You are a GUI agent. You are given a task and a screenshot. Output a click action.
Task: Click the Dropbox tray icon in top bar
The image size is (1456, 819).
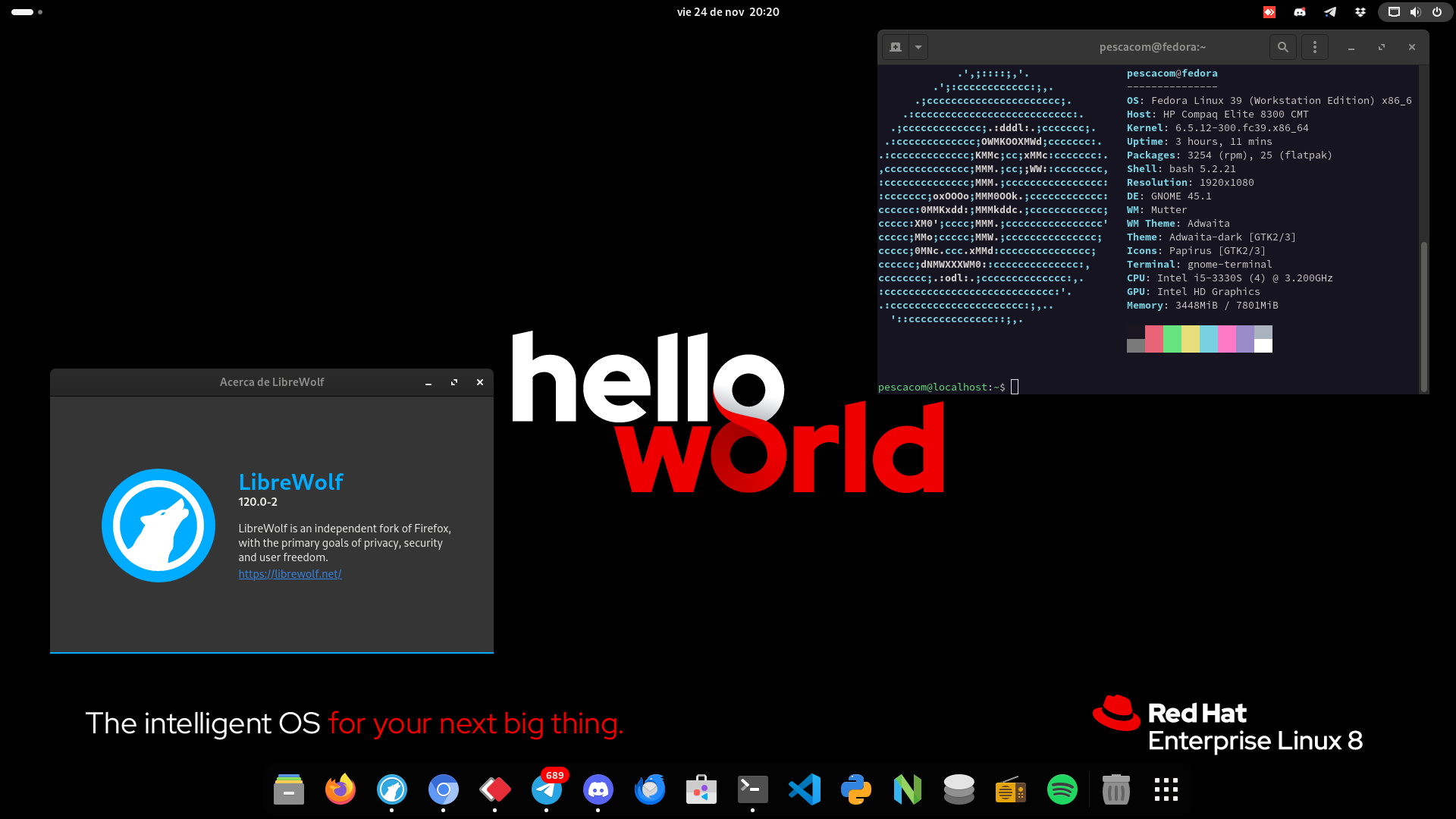[1360, 12]
